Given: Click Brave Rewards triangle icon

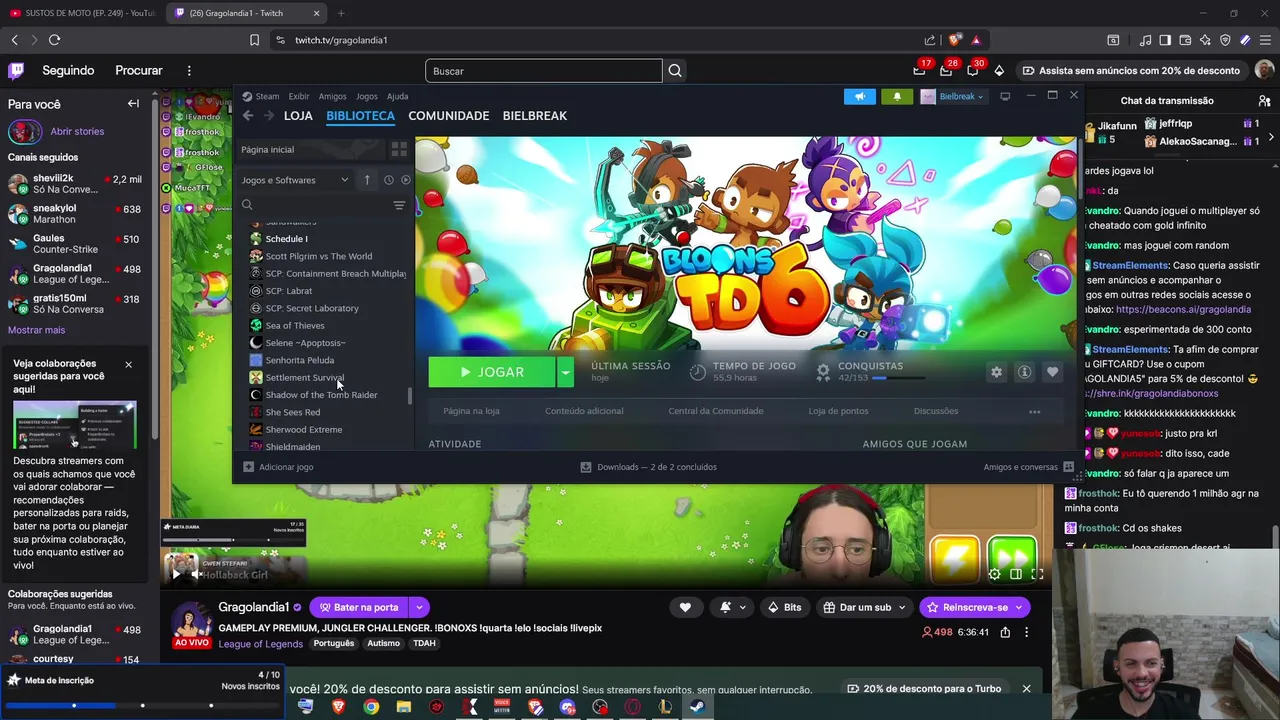Looking at the screenshot, I should coord(976,40).
